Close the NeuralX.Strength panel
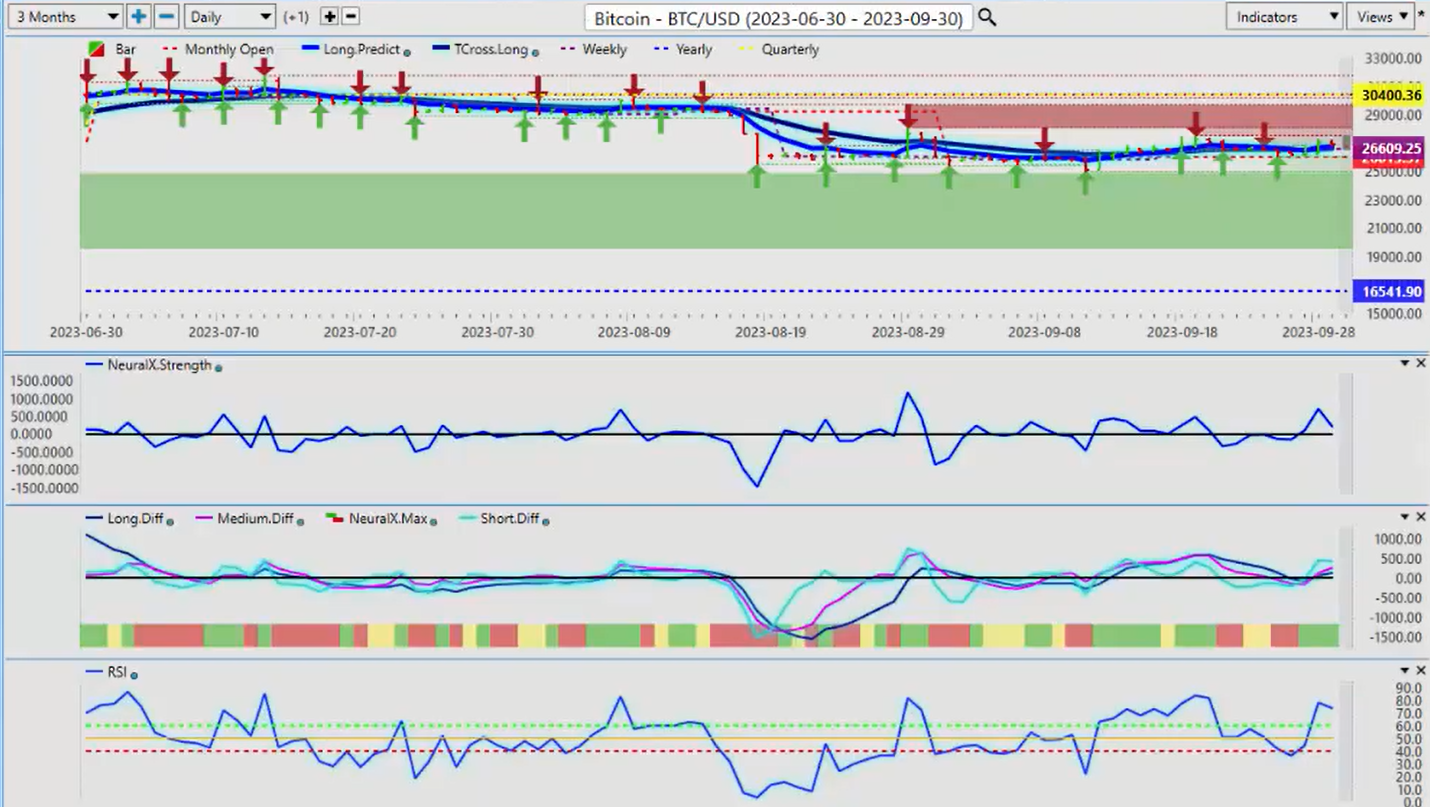The height and width of the screenshot is (807, 1430). pyautogui.click(x=1421, y=363)
